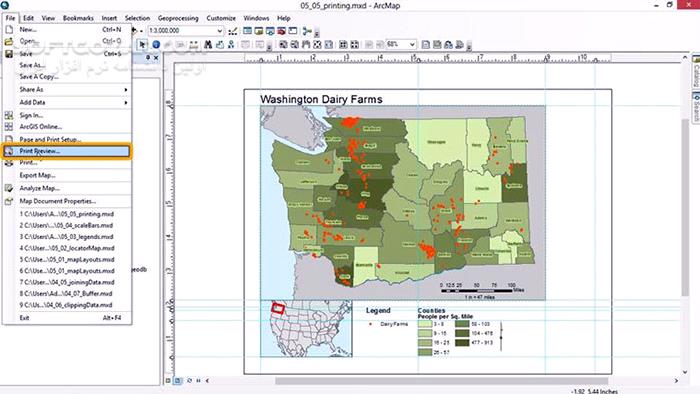Open the Go To XY tool

(231, 44)
